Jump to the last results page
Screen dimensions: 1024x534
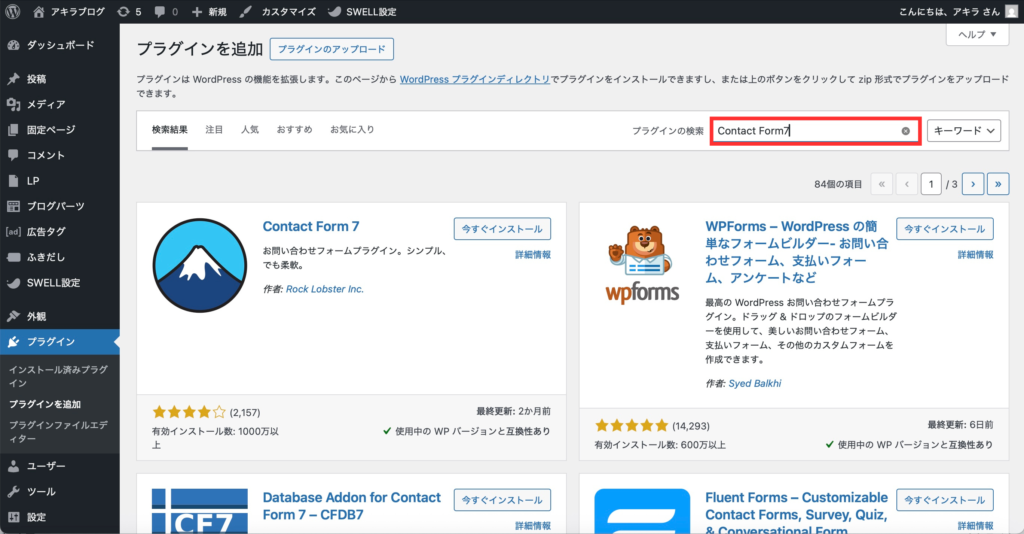click(997, 184)
